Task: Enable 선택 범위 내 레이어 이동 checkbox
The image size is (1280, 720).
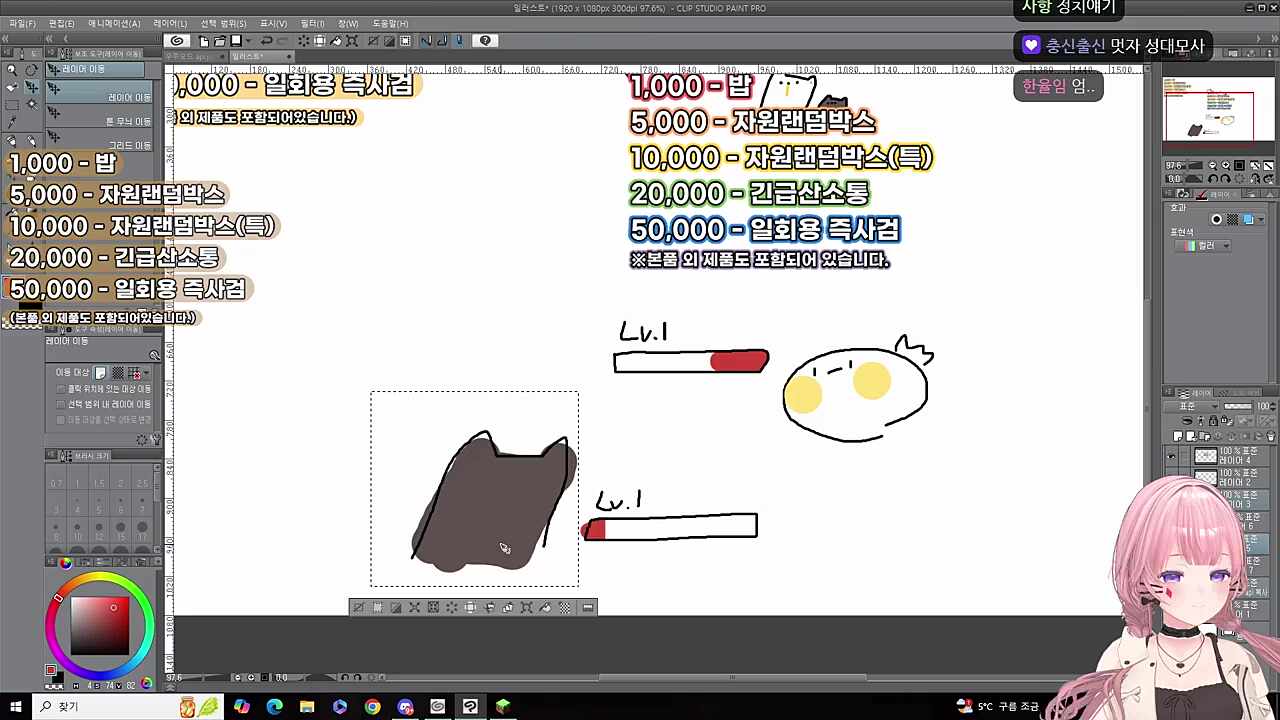Action: click(61, 405)
